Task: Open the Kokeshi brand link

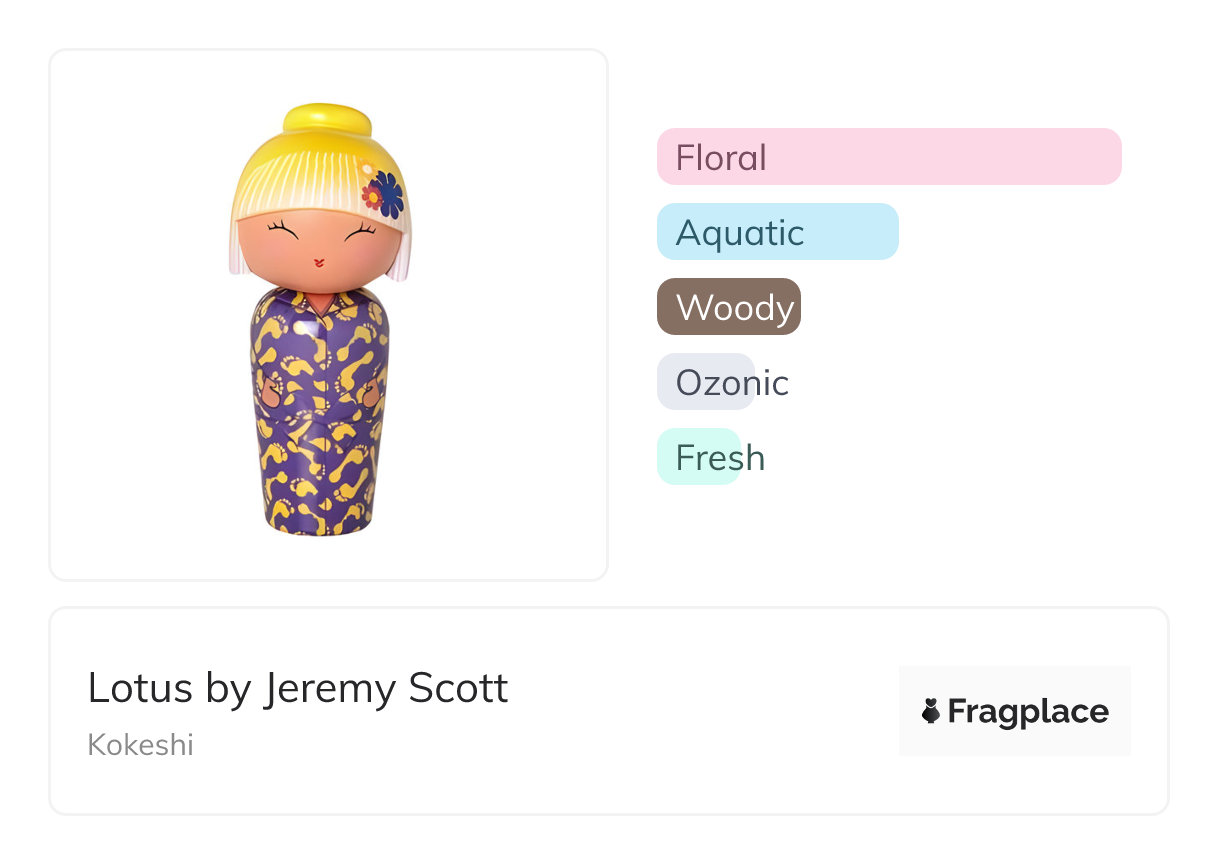Action: click(140, 745)
